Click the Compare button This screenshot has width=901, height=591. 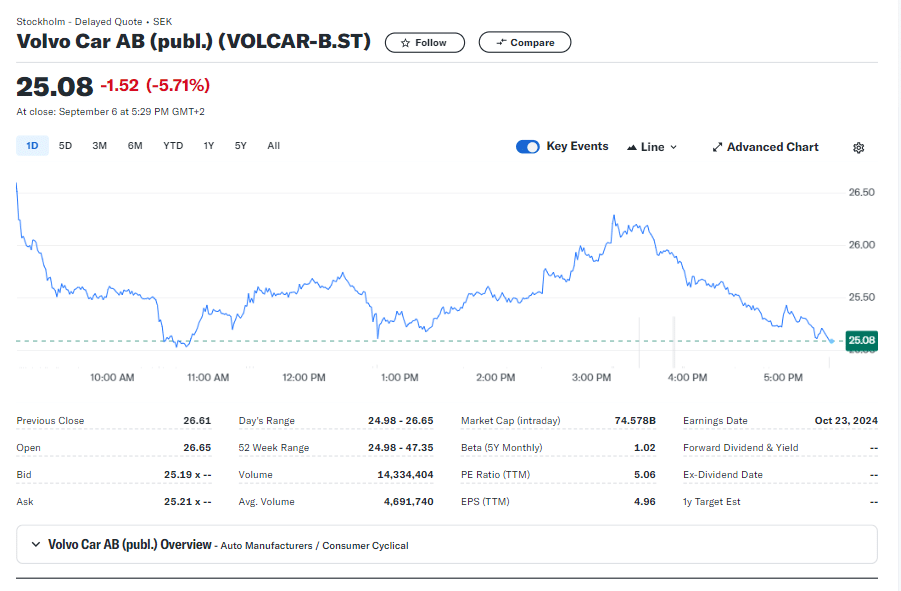pos(525,43)
